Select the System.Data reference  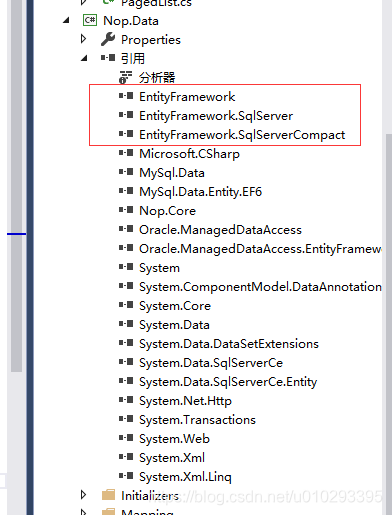[174, 325]
